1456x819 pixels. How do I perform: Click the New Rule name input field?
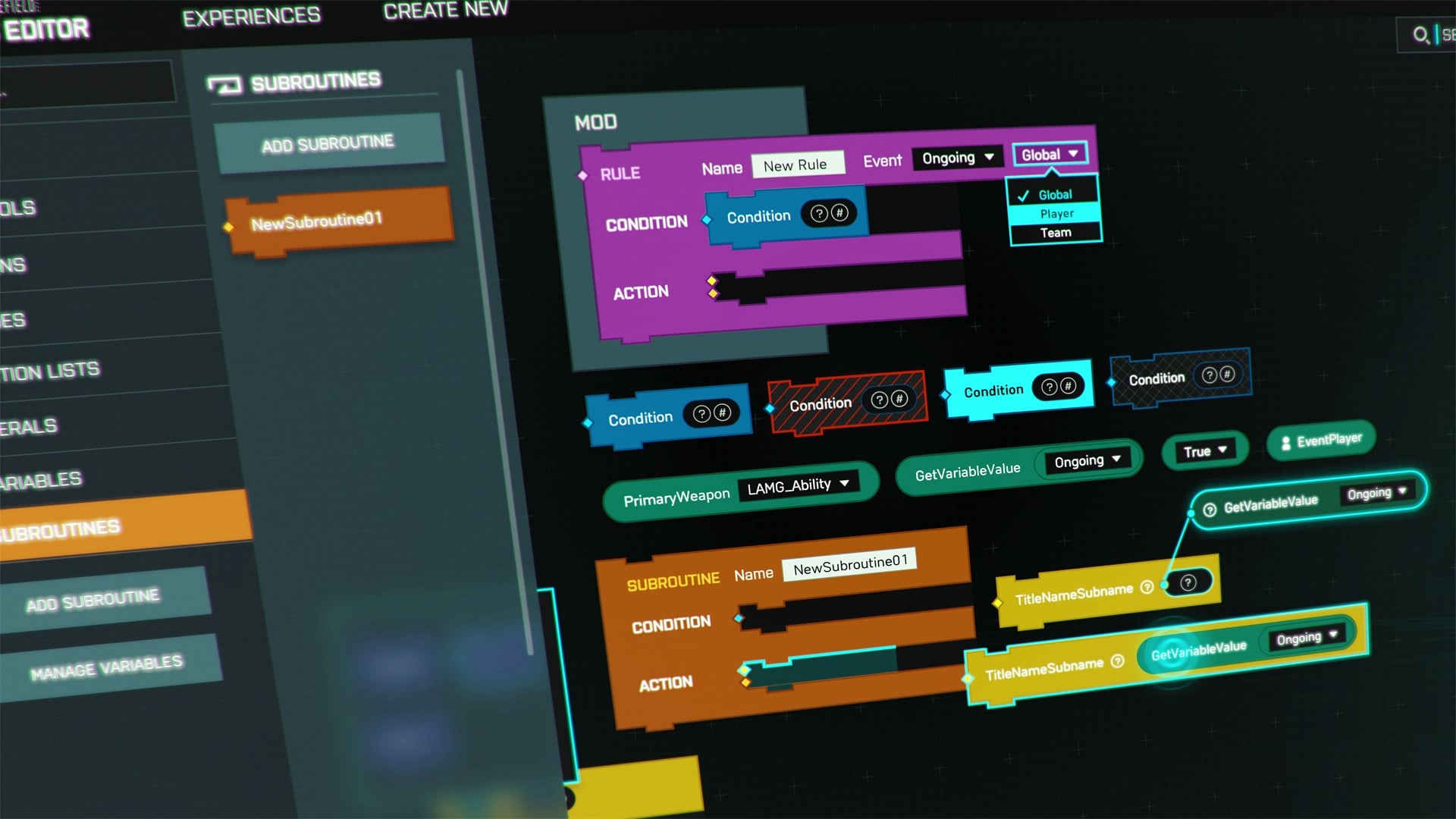[795, 167]
